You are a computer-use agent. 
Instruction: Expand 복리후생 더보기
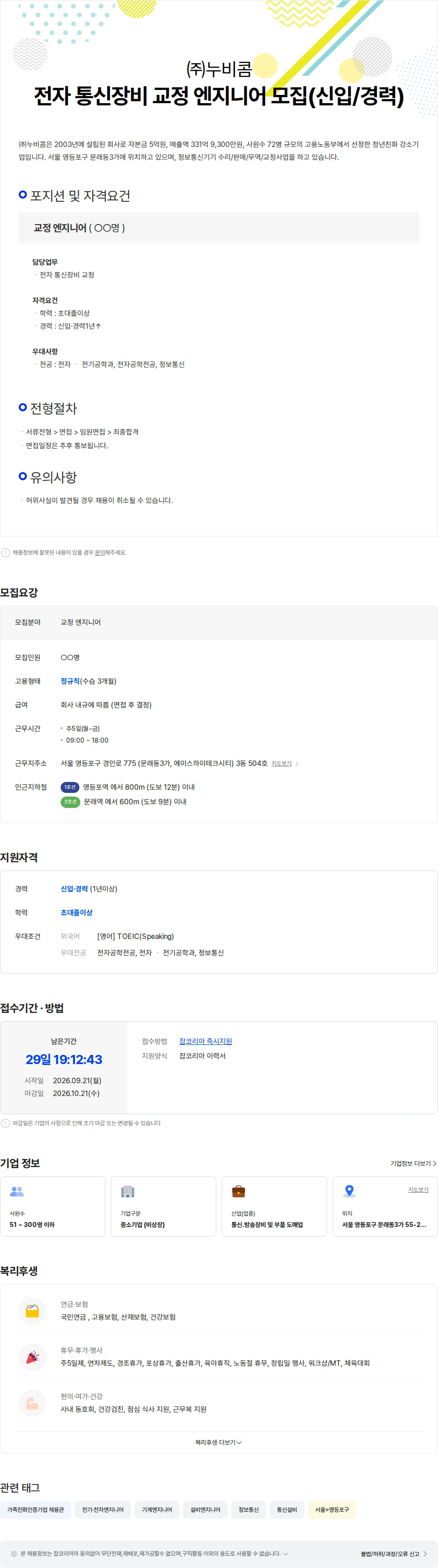point(219,1442)
